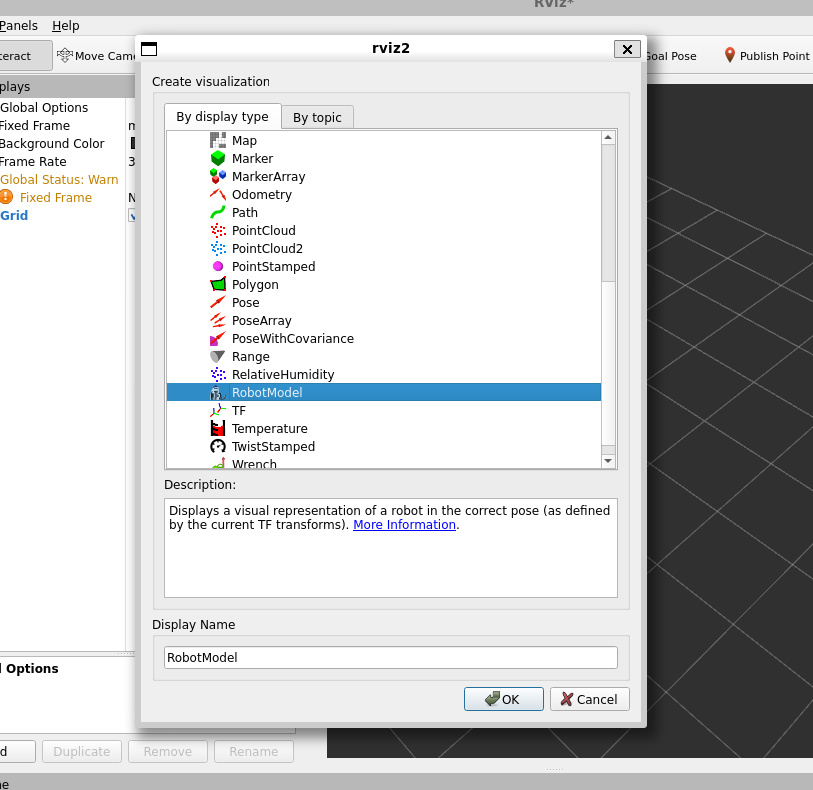Select the Map display type icon
813x790 pixels.
[218, 140]
